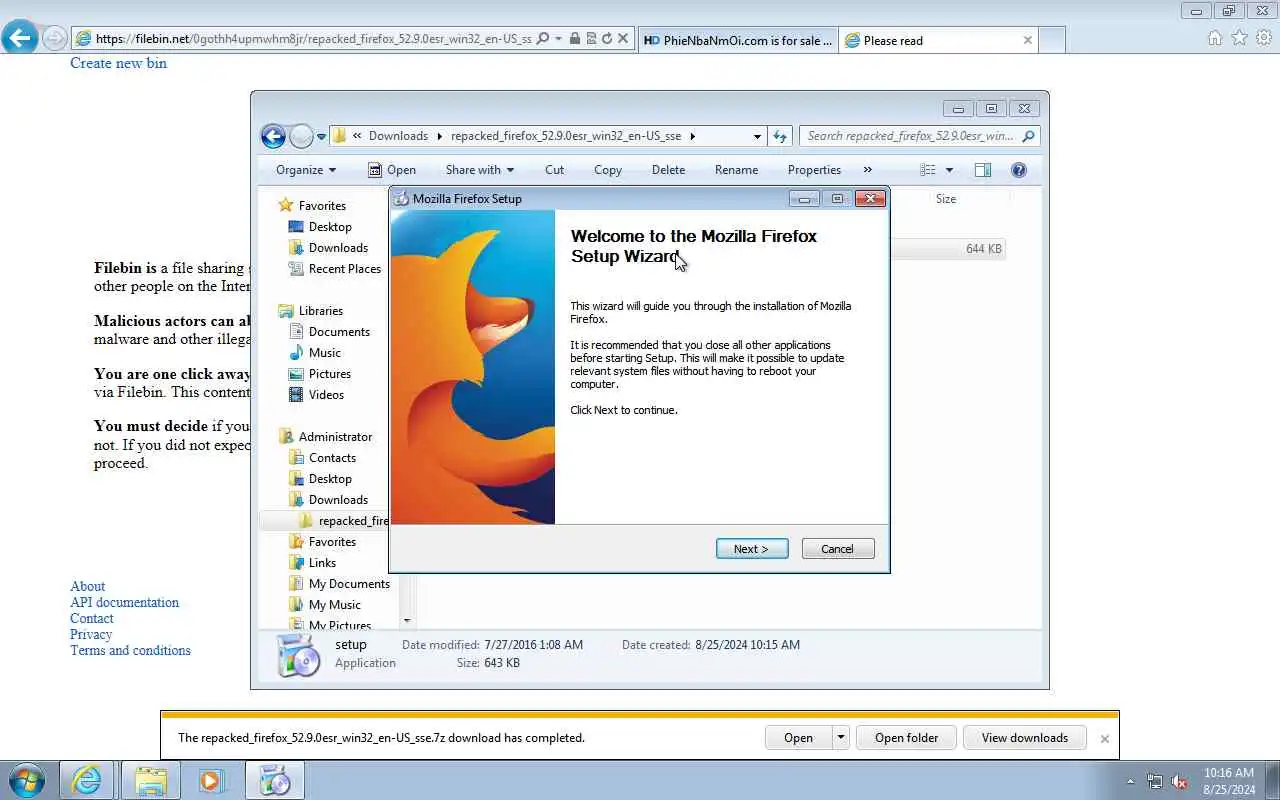Open the Contact link
1280x800 pixels.
[x=92, y=618]
